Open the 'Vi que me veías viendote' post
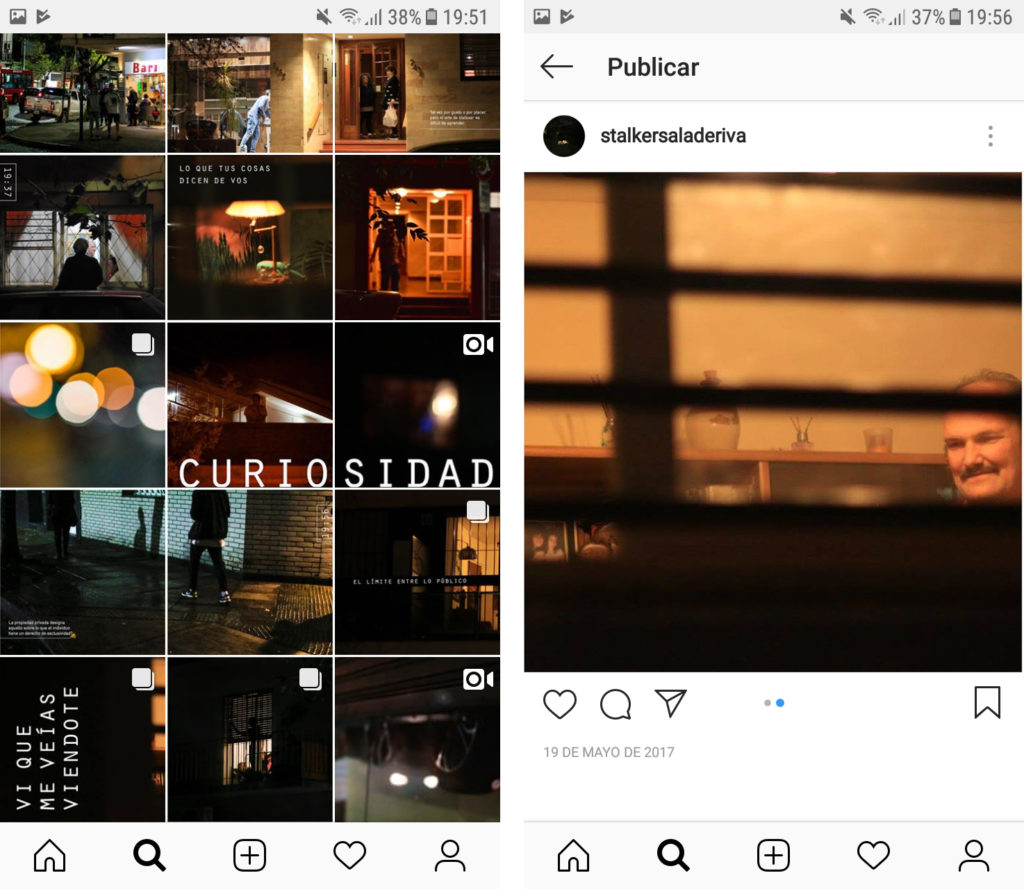The height and width of the screenshot is (889, 1024). click(x=83, y=740)
